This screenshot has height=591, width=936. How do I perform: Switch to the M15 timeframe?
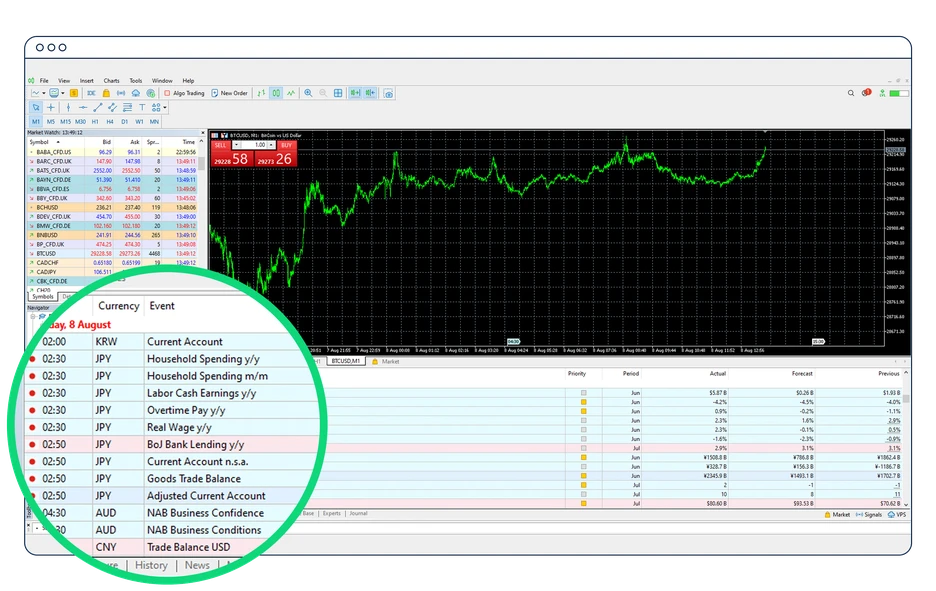pyautogui.click(x=66, y=122)
